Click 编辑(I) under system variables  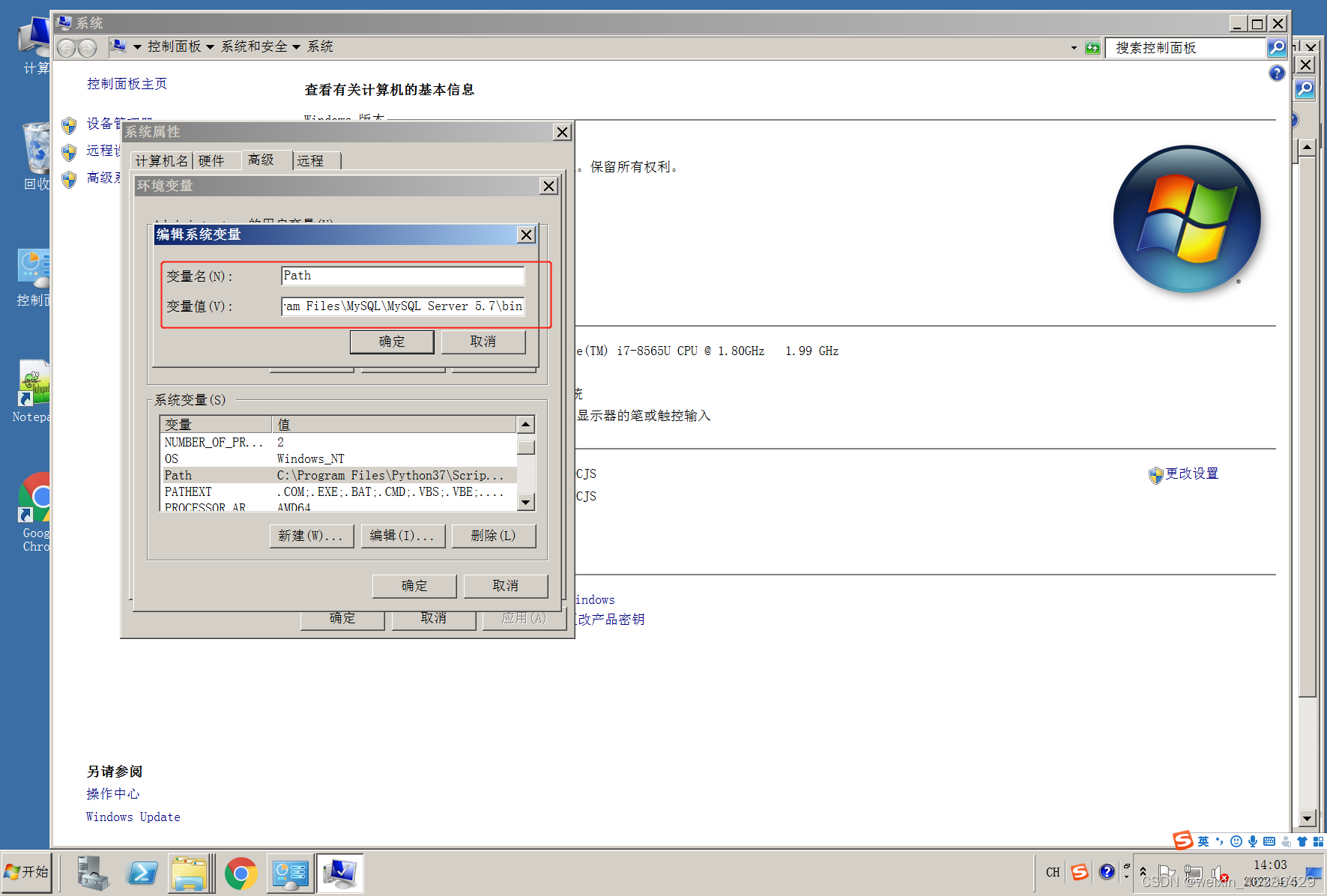point(402,536)
